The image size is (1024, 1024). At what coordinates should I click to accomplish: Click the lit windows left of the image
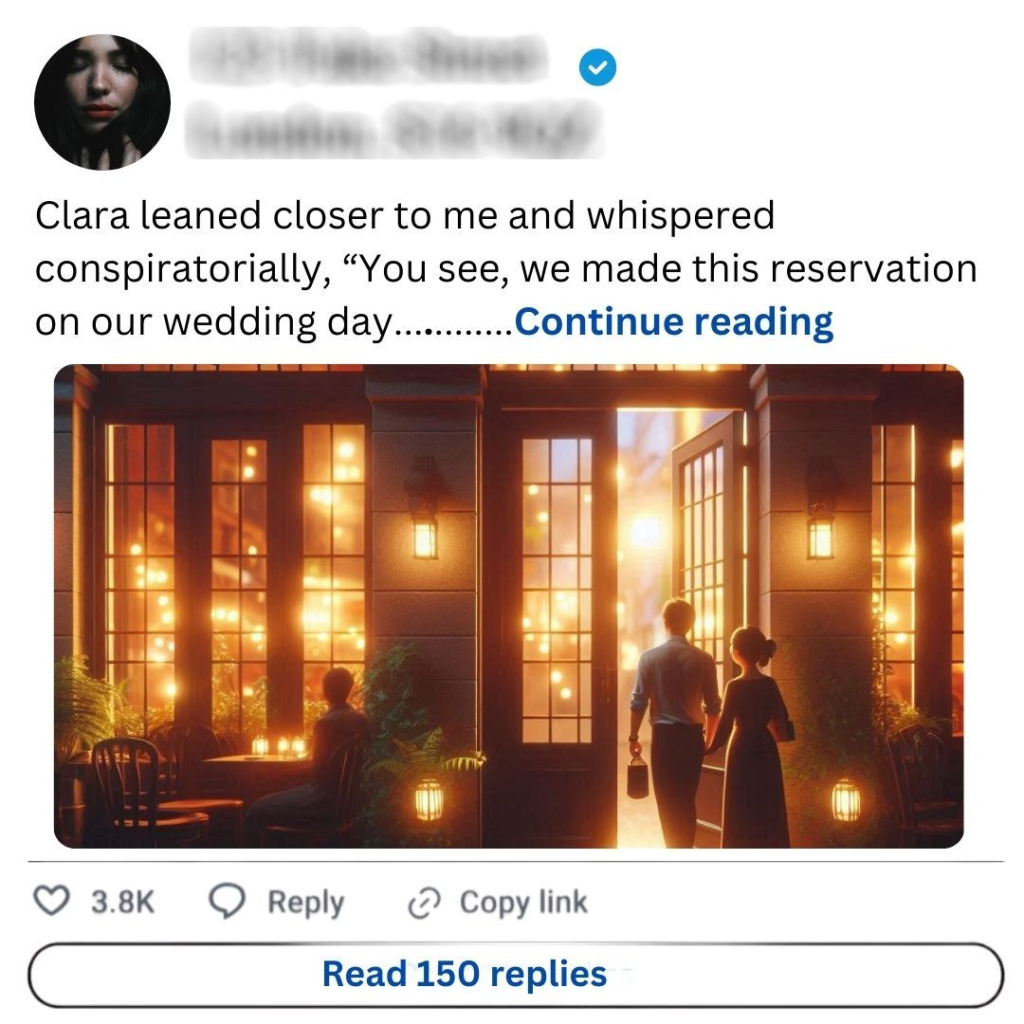click(238, 560)
